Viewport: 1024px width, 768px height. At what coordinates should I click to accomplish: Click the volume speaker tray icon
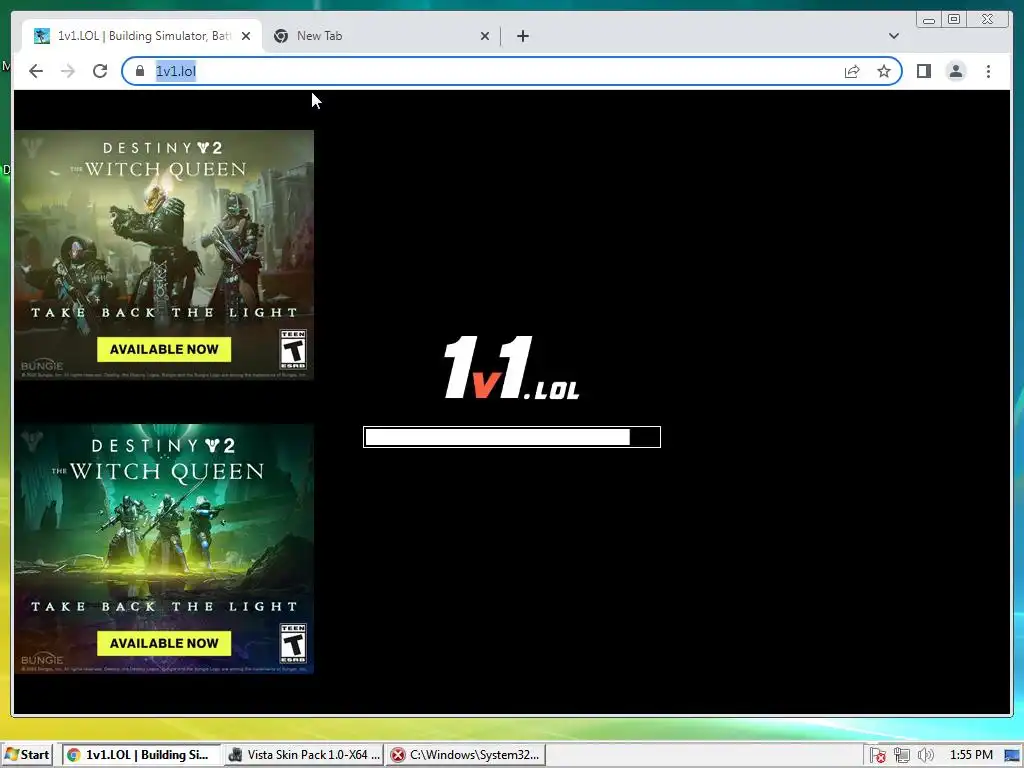point(925,756)
